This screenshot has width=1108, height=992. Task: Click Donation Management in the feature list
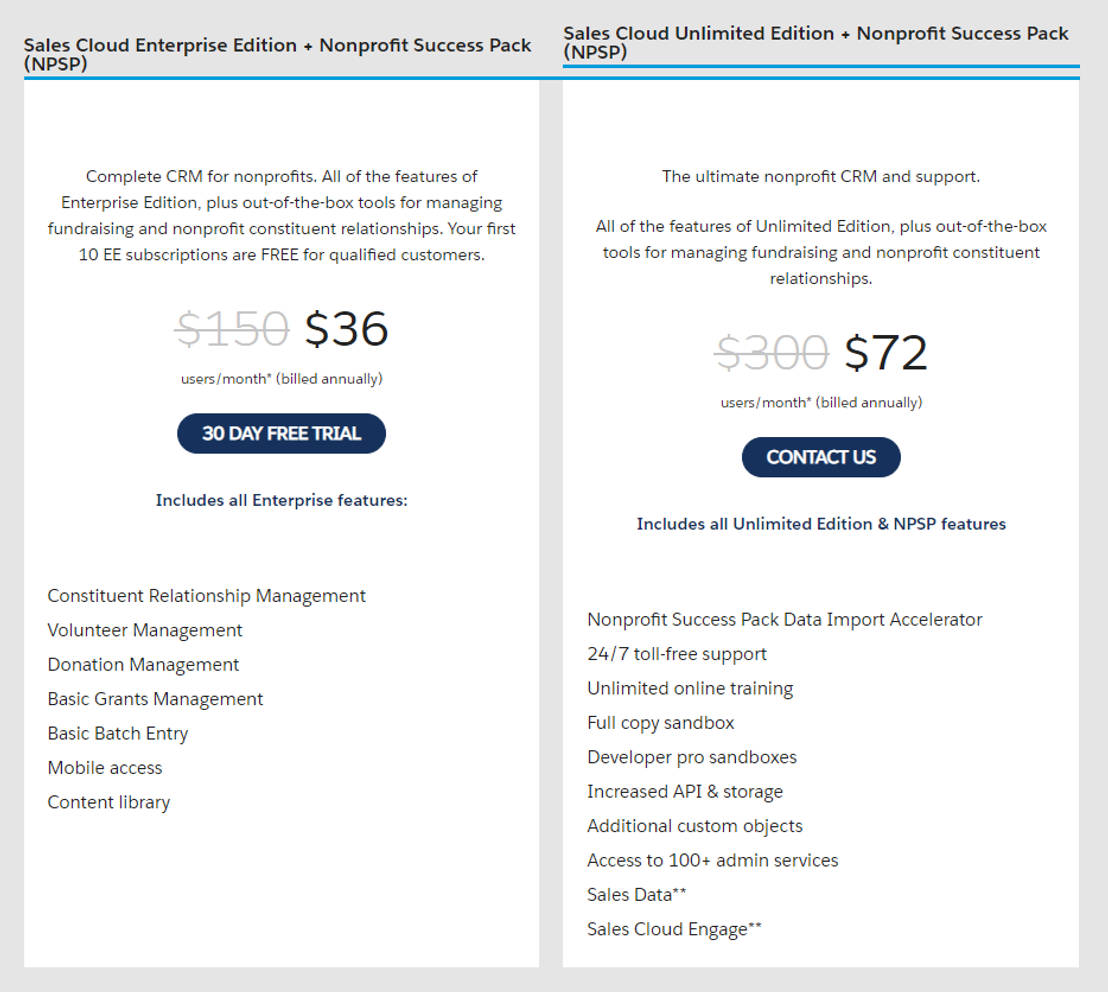point(143,665)
